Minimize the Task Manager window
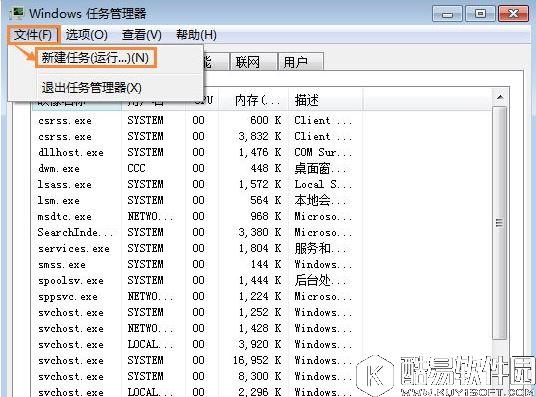This screenshot has width=536, height=397. click(x=447, y=14)
